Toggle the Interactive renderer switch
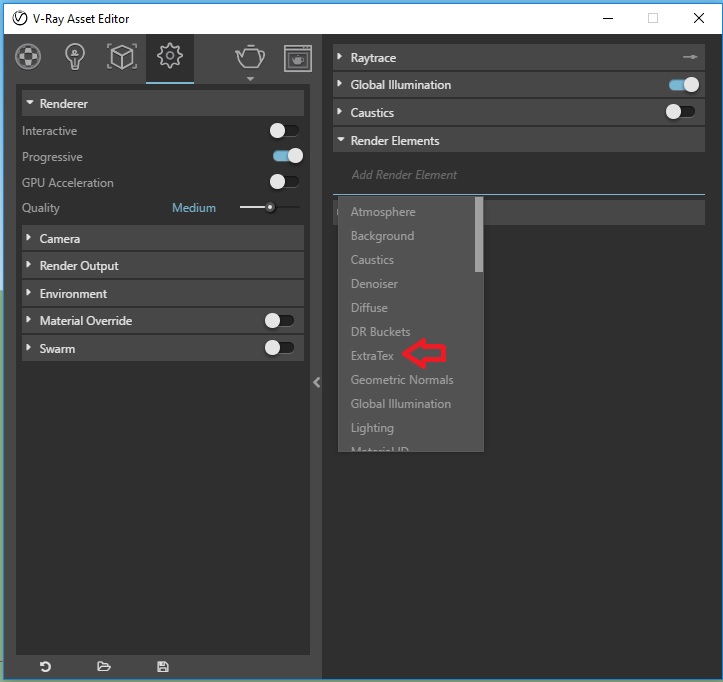The width and height of the screenshot is (723, 682). click(284, 130)
